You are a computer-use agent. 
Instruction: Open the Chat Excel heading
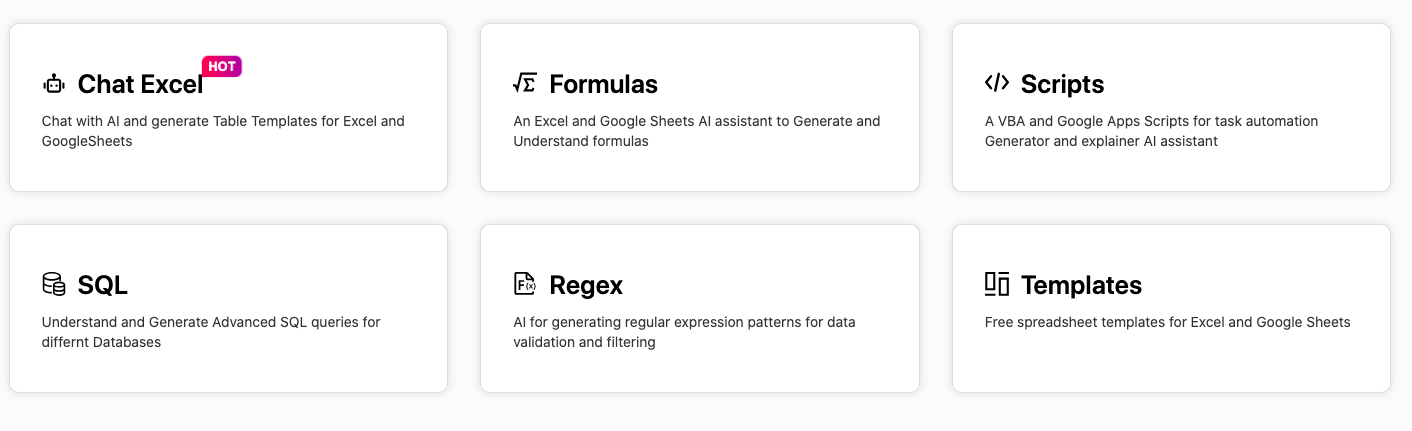pyautogui.click(x=140, y=85)
